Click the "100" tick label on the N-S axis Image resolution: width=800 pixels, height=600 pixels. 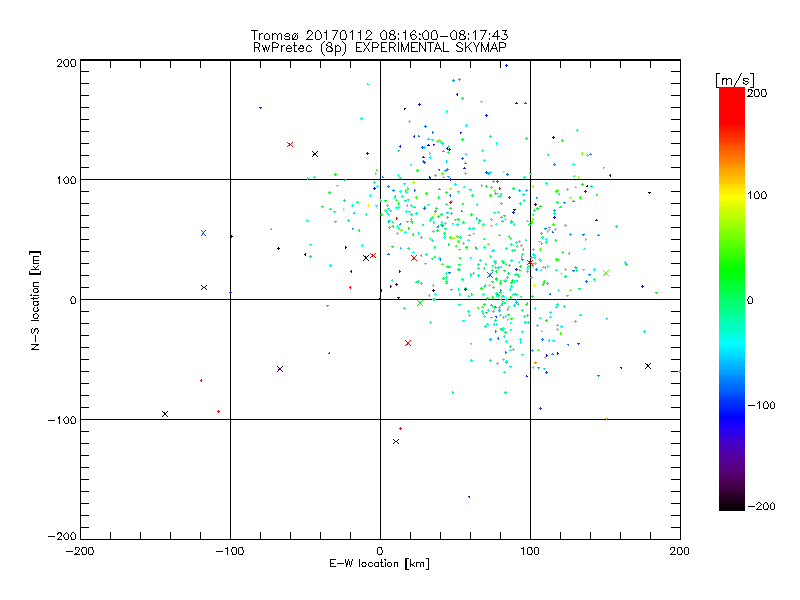[66, 180]
